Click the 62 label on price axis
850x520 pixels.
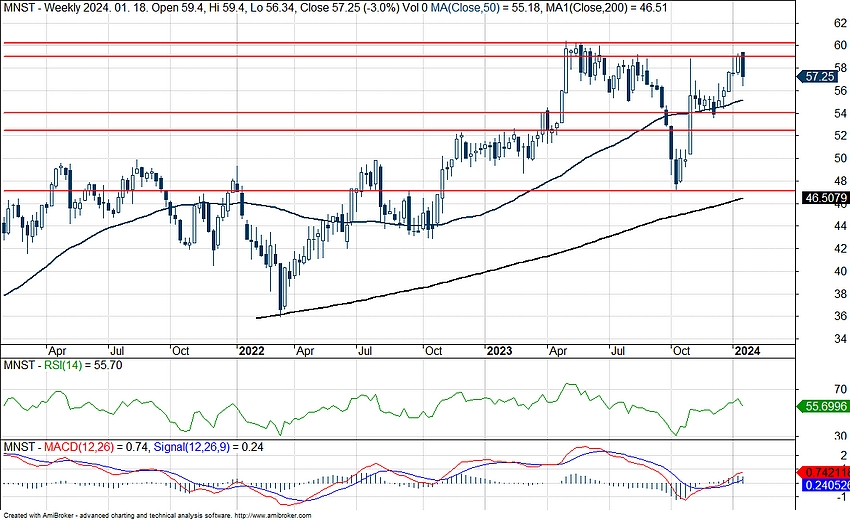(x=813, y=22)
